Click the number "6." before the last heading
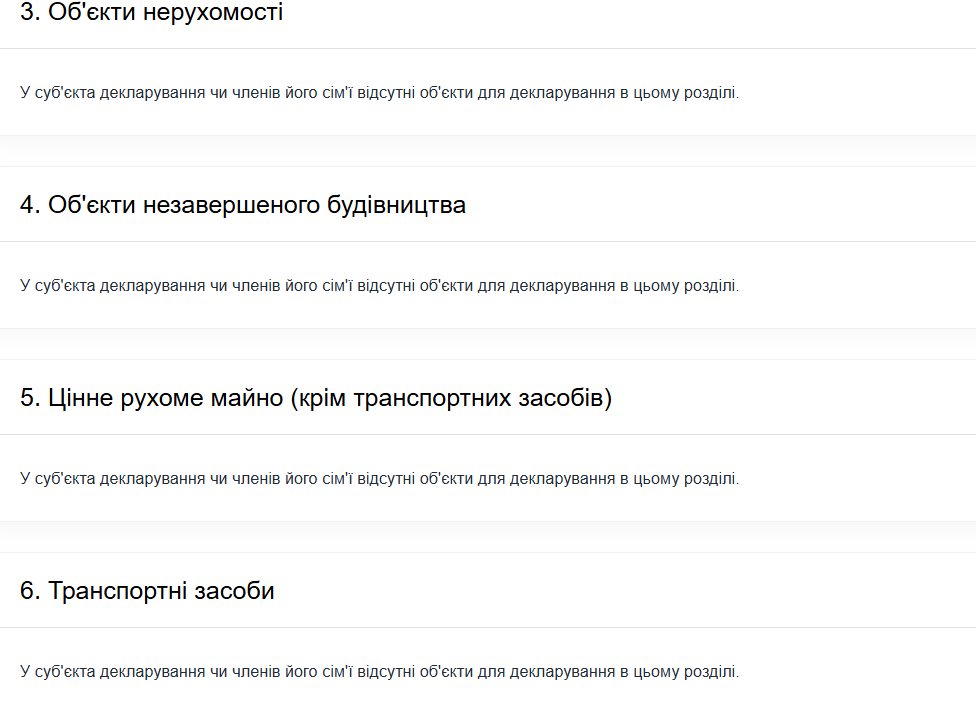Screen dimensions: 976x707 (30, 589)
